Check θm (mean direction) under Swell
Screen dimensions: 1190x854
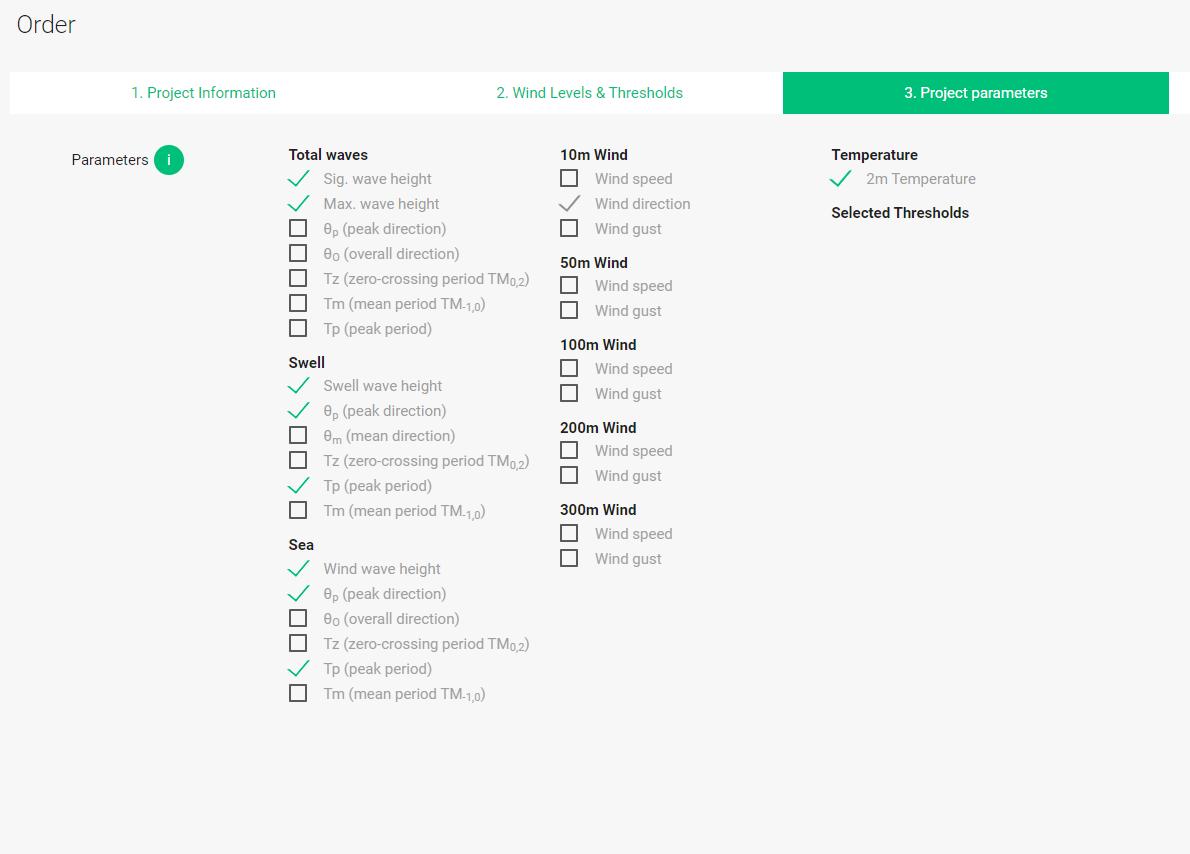(x=298, y=434)
